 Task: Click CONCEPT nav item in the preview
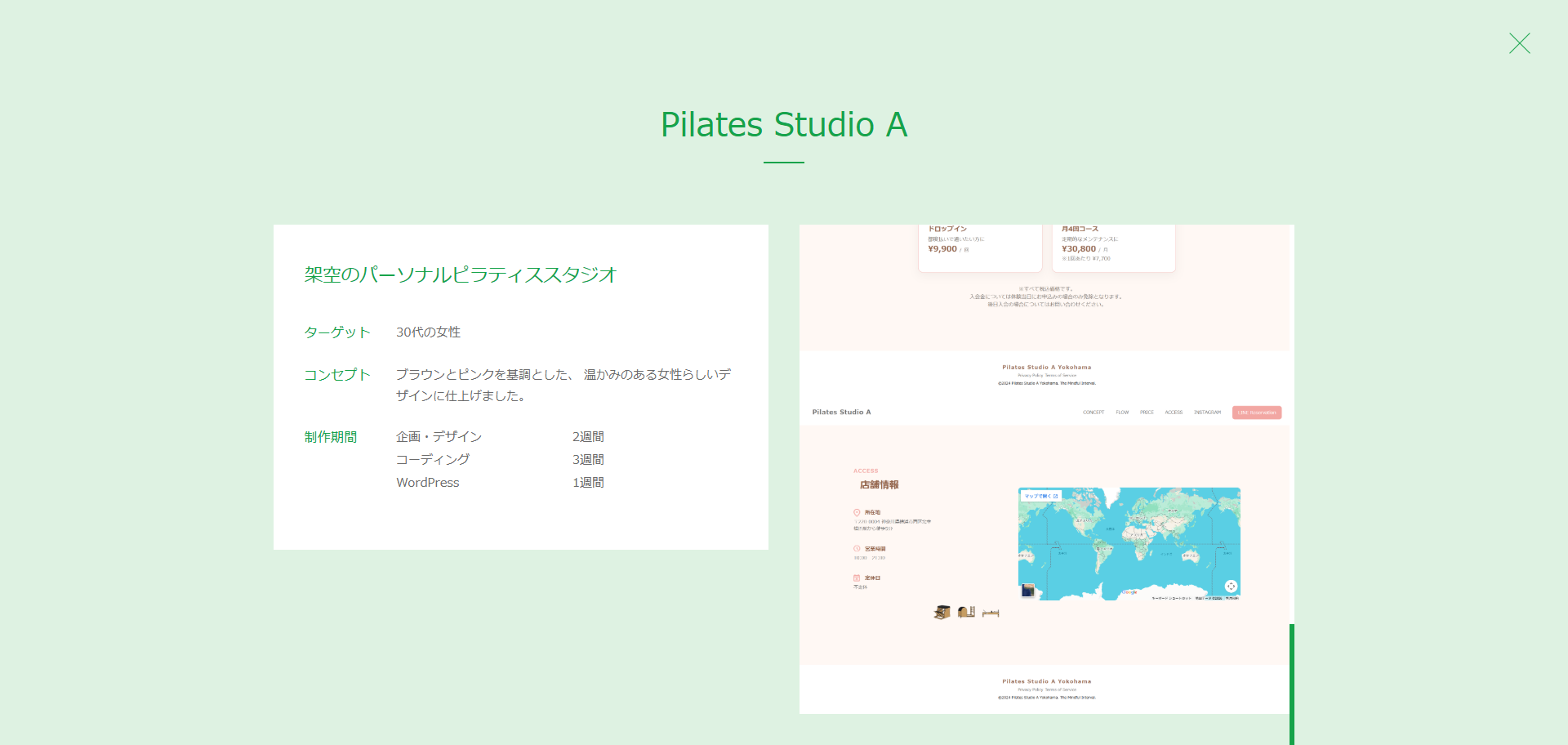pyautogui.click(x=1094, y=413)
